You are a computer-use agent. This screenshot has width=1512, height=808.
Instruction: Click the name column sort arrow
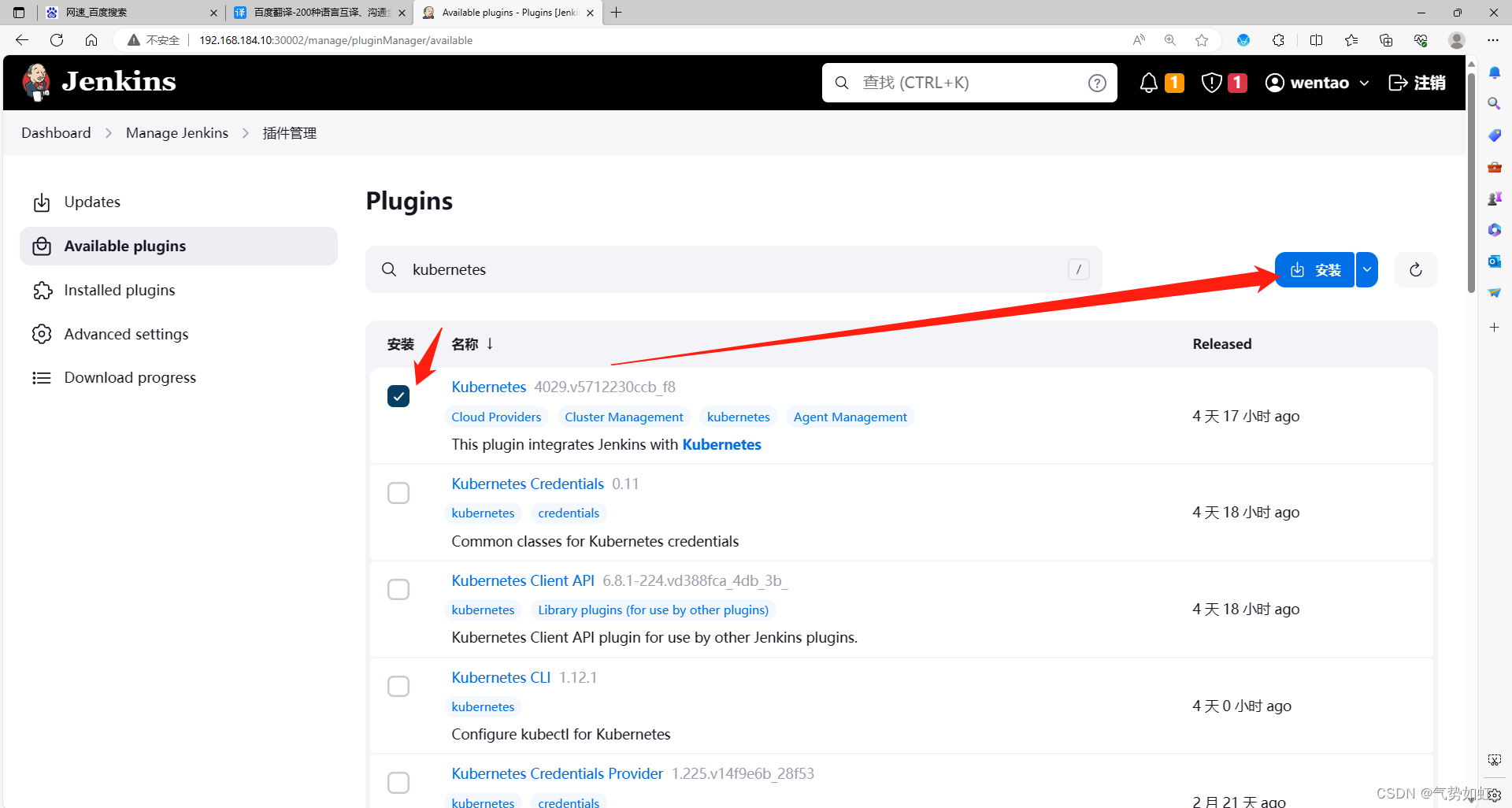pyautogui.click(x=490, y=343)
